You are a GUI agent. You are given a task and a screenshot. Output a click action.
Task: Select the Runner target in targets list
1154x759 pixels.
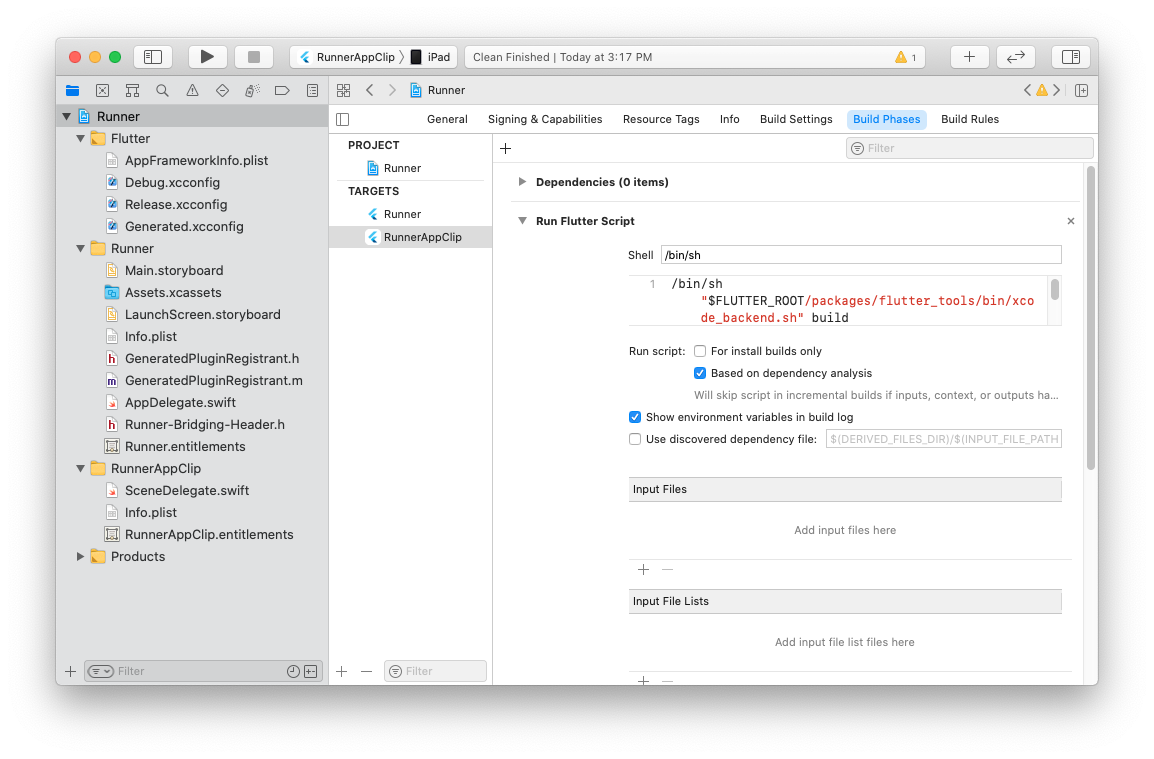[402, 214]
